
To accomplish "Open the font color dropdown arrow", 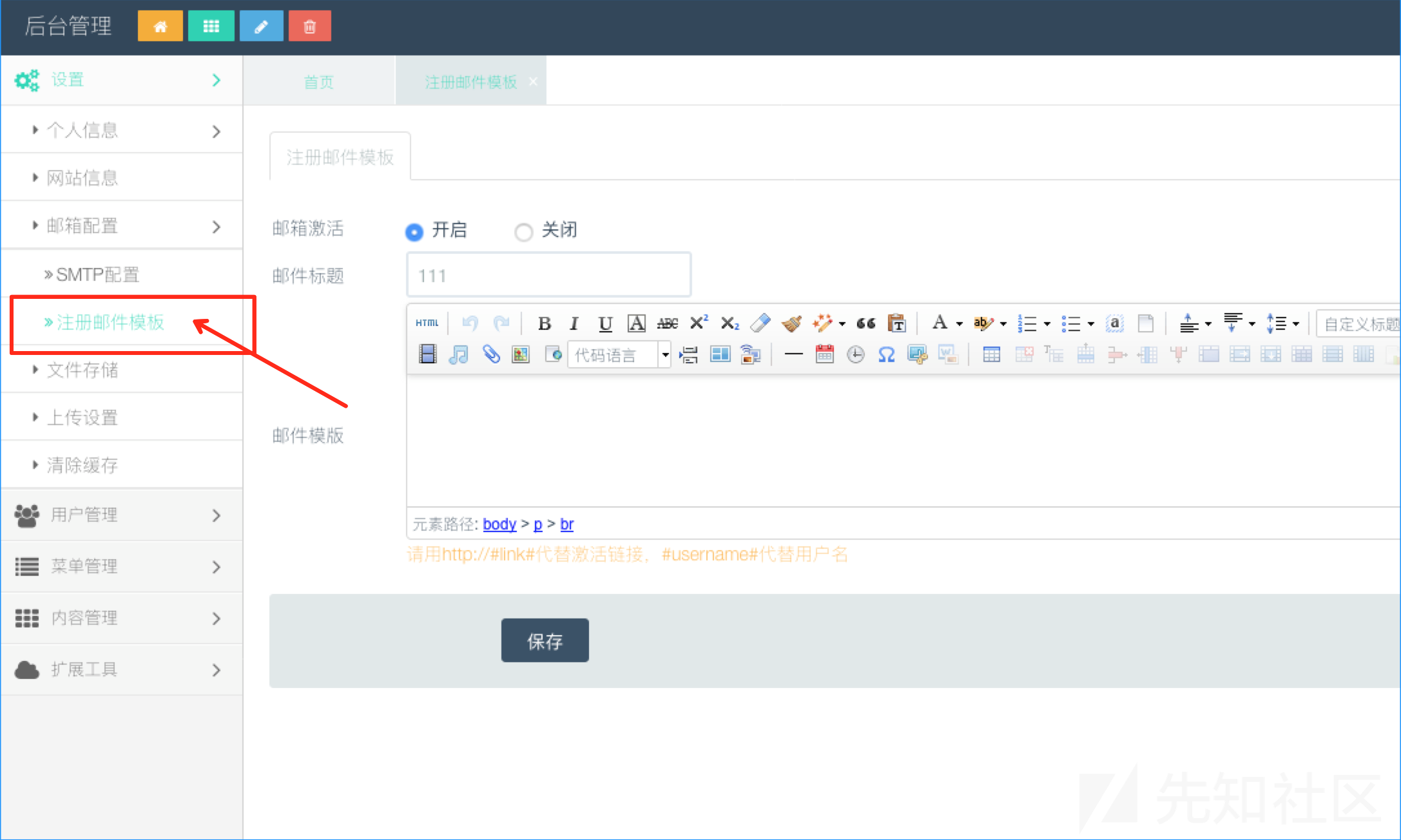I will (959, 324).
